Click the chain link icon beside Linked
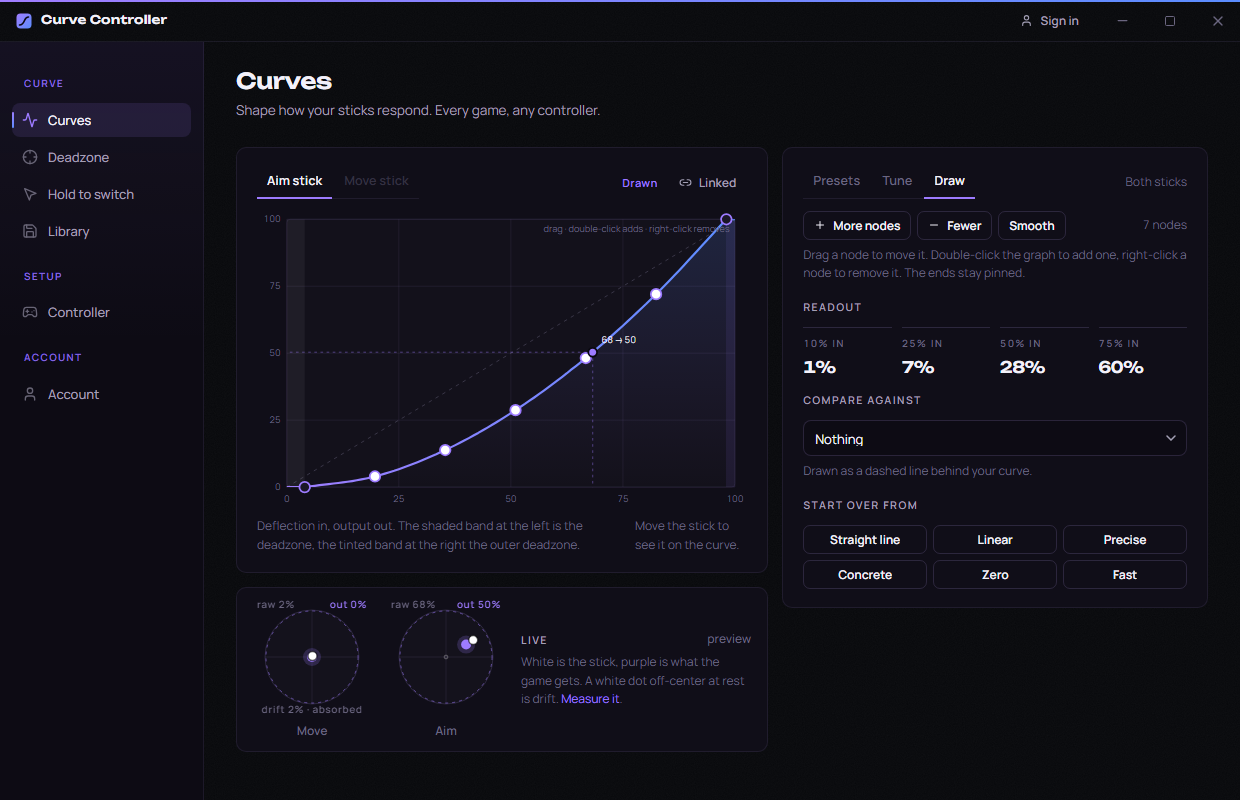Screen dimensions: 1240x800 point(685,183)
